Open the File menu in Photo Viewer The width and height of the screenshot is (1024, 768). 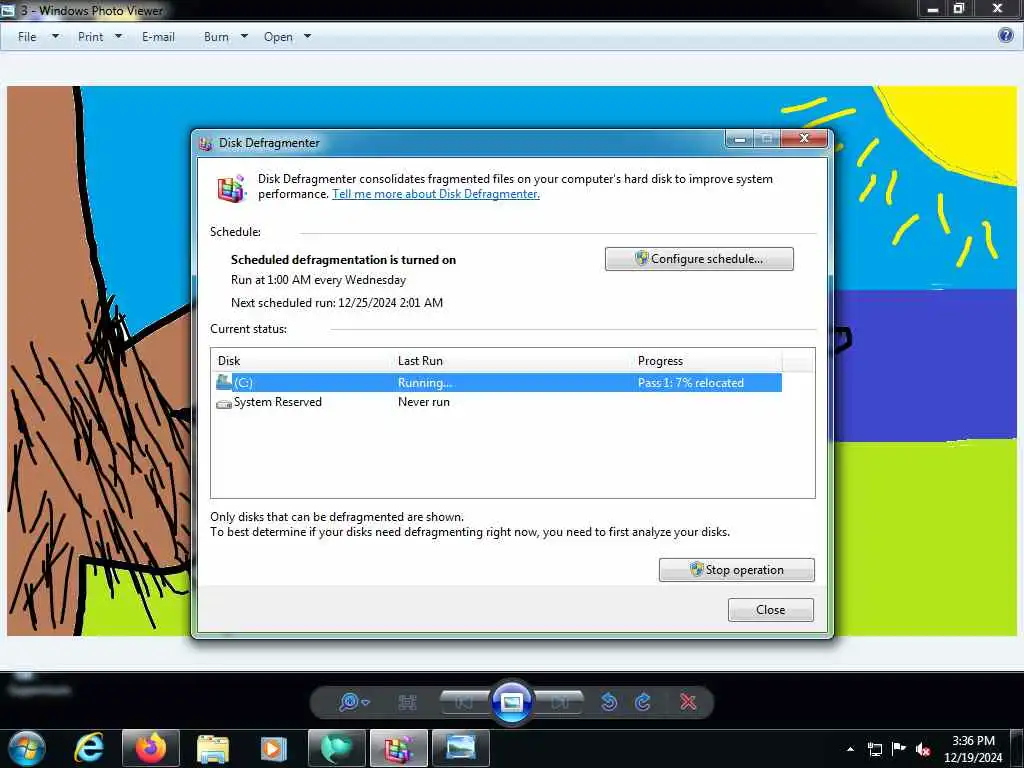point(27,37)
